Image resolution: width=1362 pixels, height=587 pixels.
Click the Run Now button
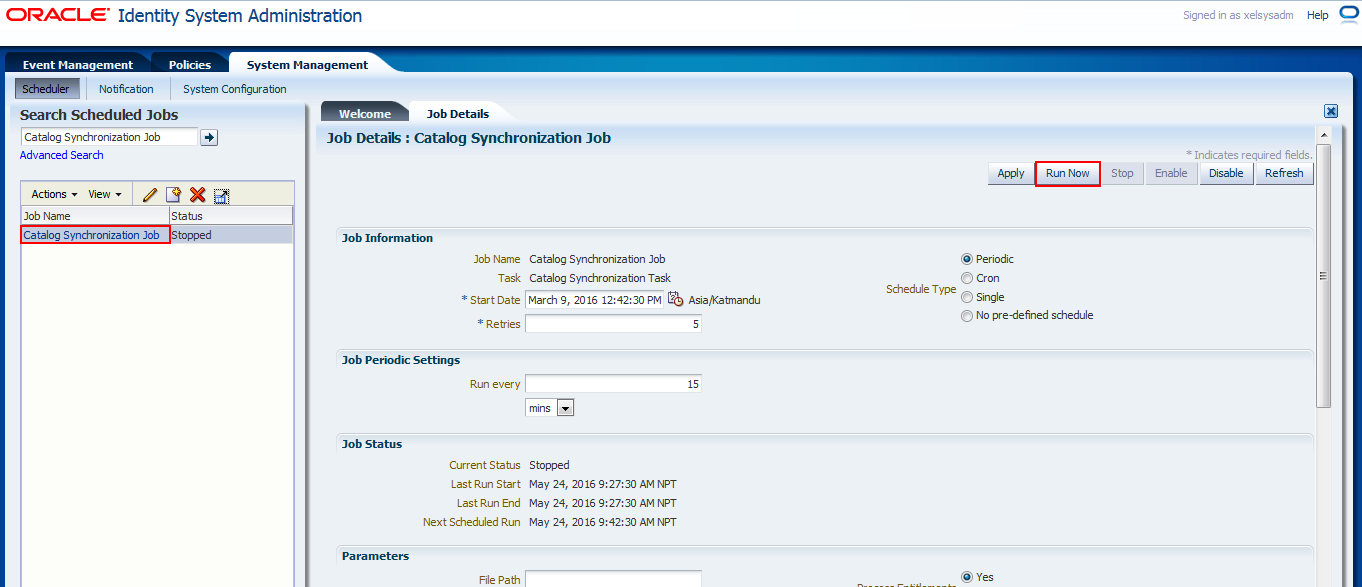1068,173
